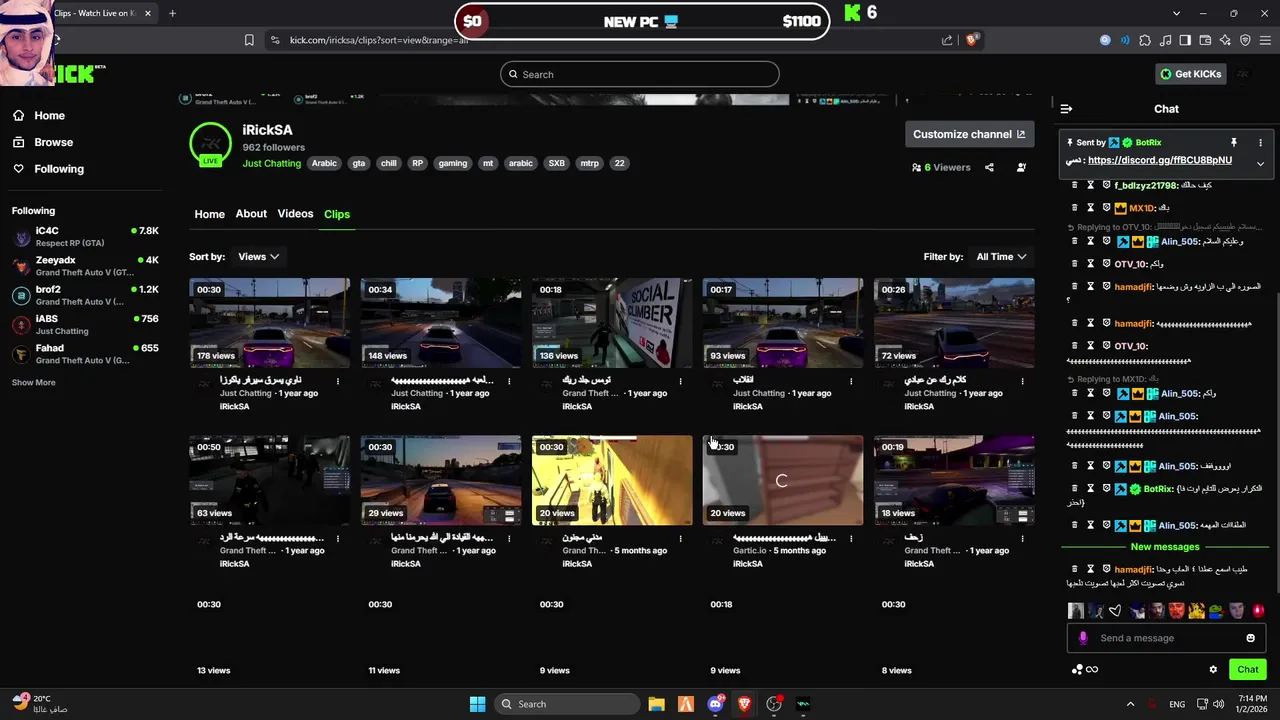Select the Clips tab
This screenshot has width=1280, height=720.
337,214
